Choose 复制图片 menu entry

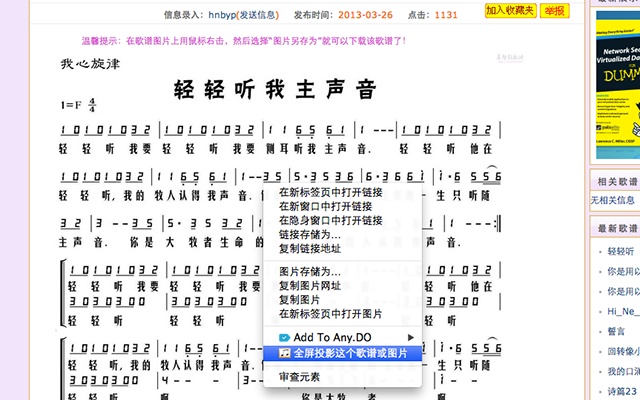[x=299, y=300]
